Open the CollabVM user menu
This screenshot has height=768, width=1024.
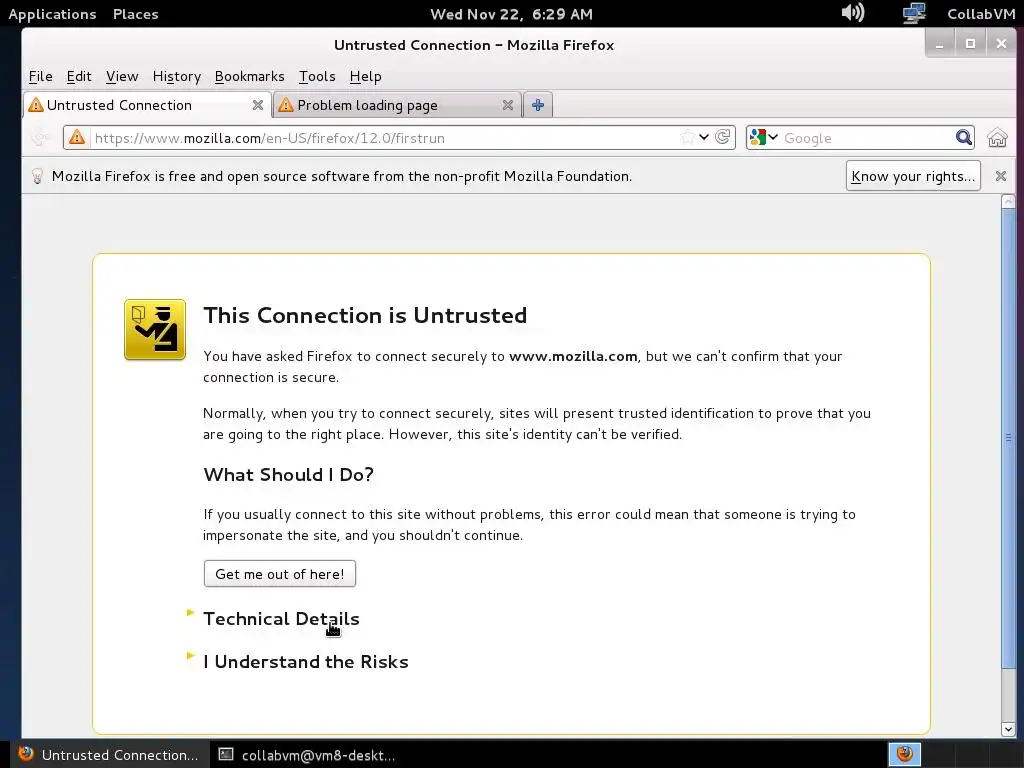coord(981,14)
